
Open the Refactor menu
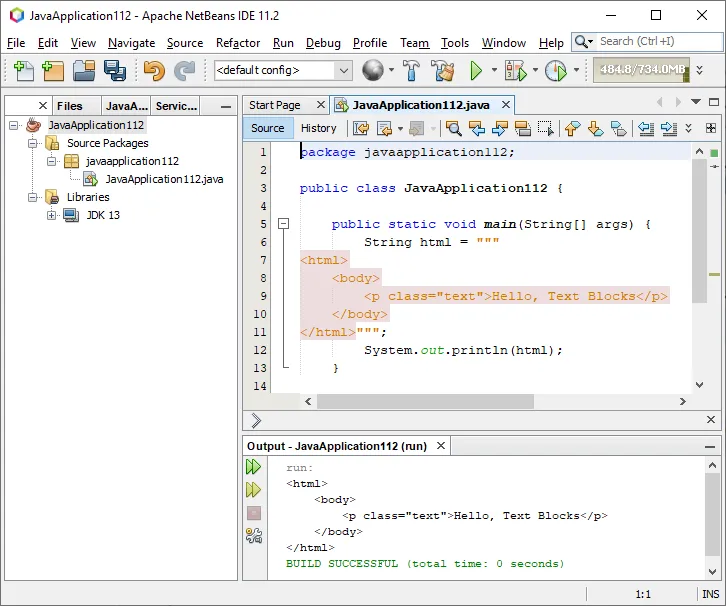(237, 43)
